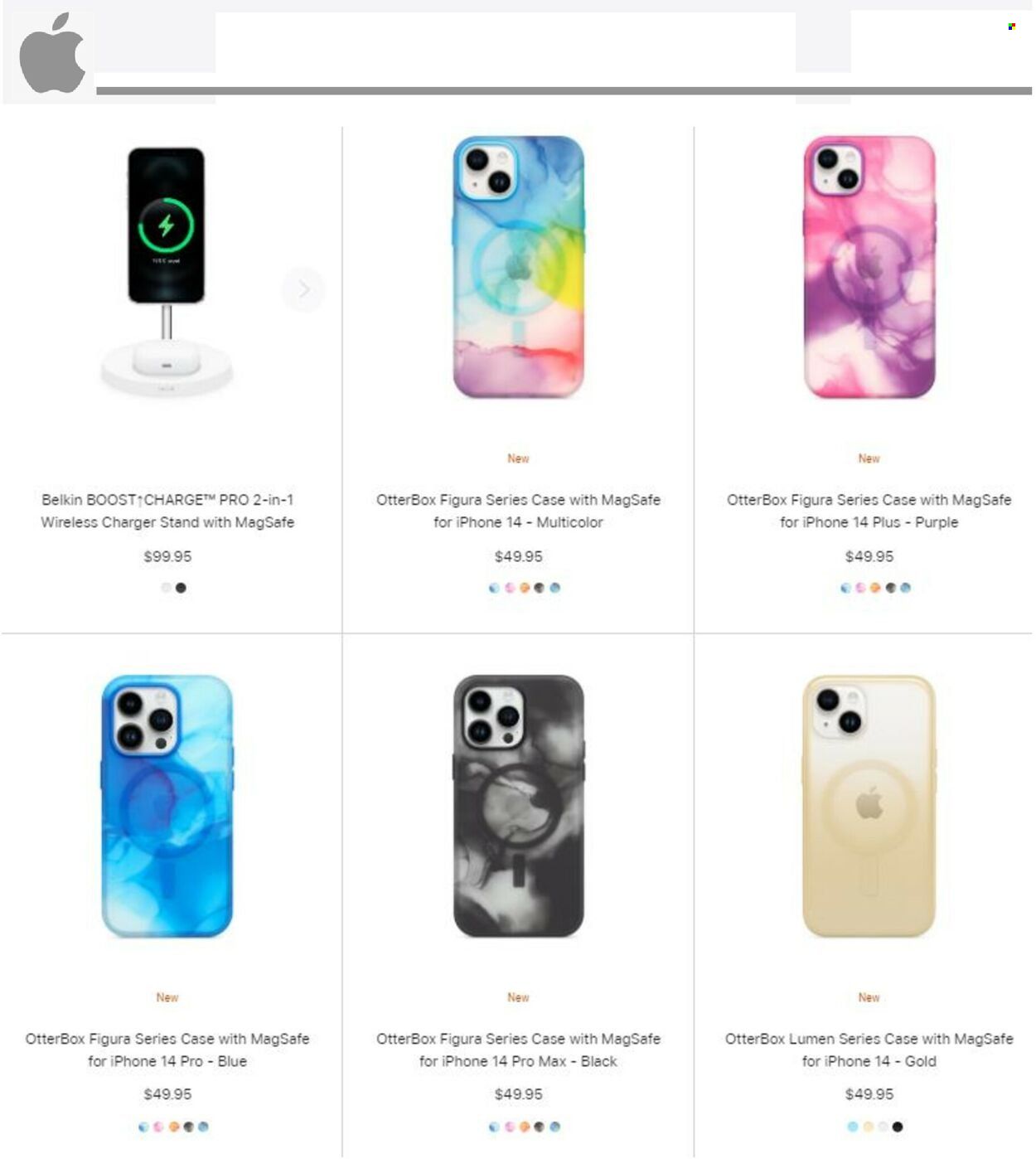Open OtterBox Figura iPhone 14 Pro Blue link
1036x1159 pixels.
(167, 1050)
